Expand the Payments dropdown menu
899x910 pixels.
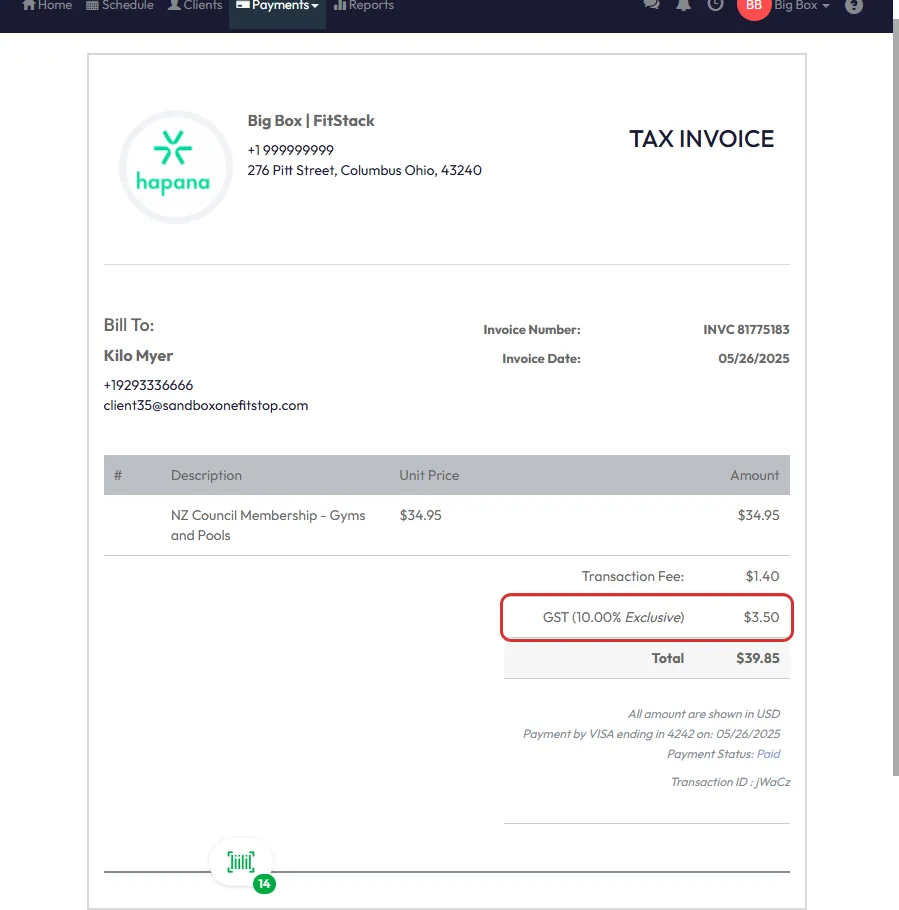pos(277,6)
